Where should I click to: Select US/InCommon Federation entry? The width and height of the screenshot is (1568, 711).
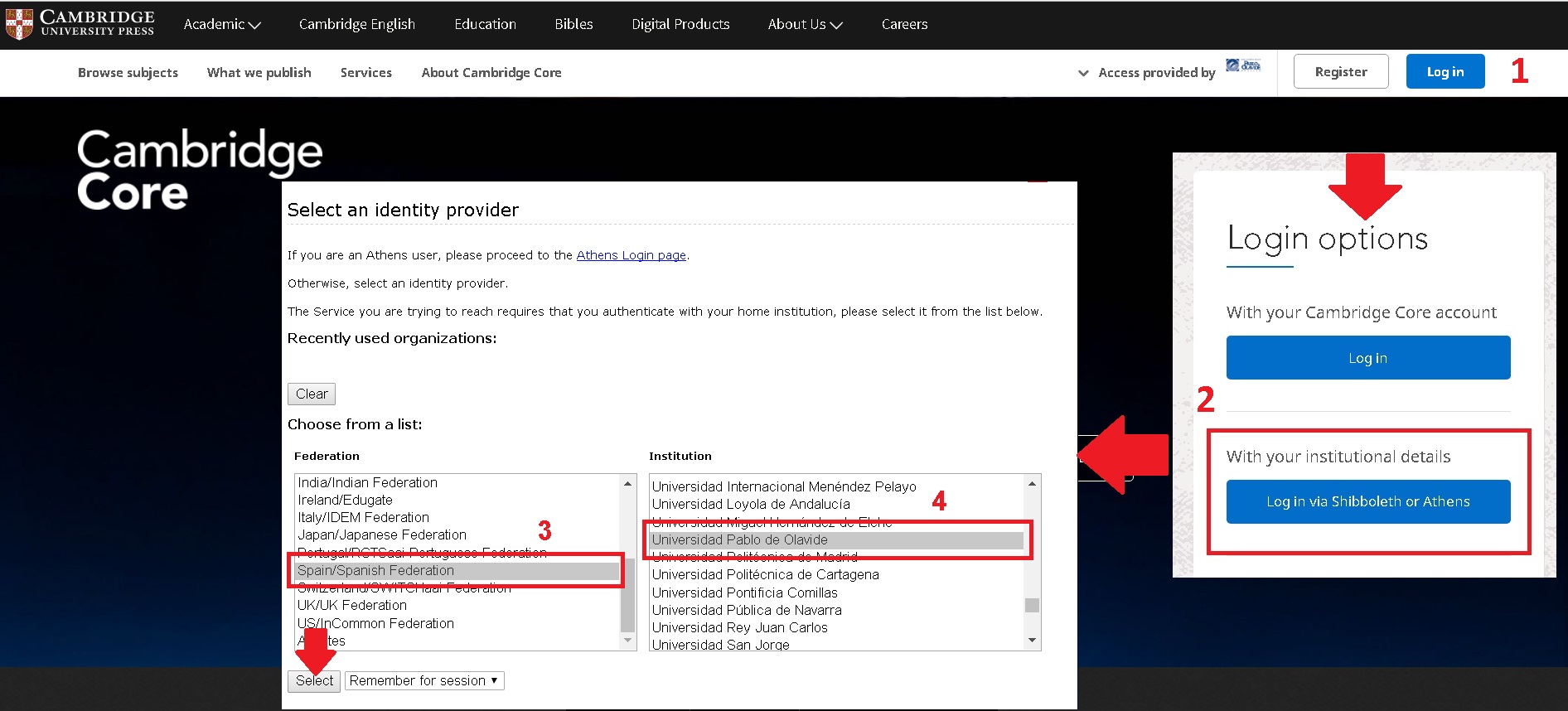457,623
